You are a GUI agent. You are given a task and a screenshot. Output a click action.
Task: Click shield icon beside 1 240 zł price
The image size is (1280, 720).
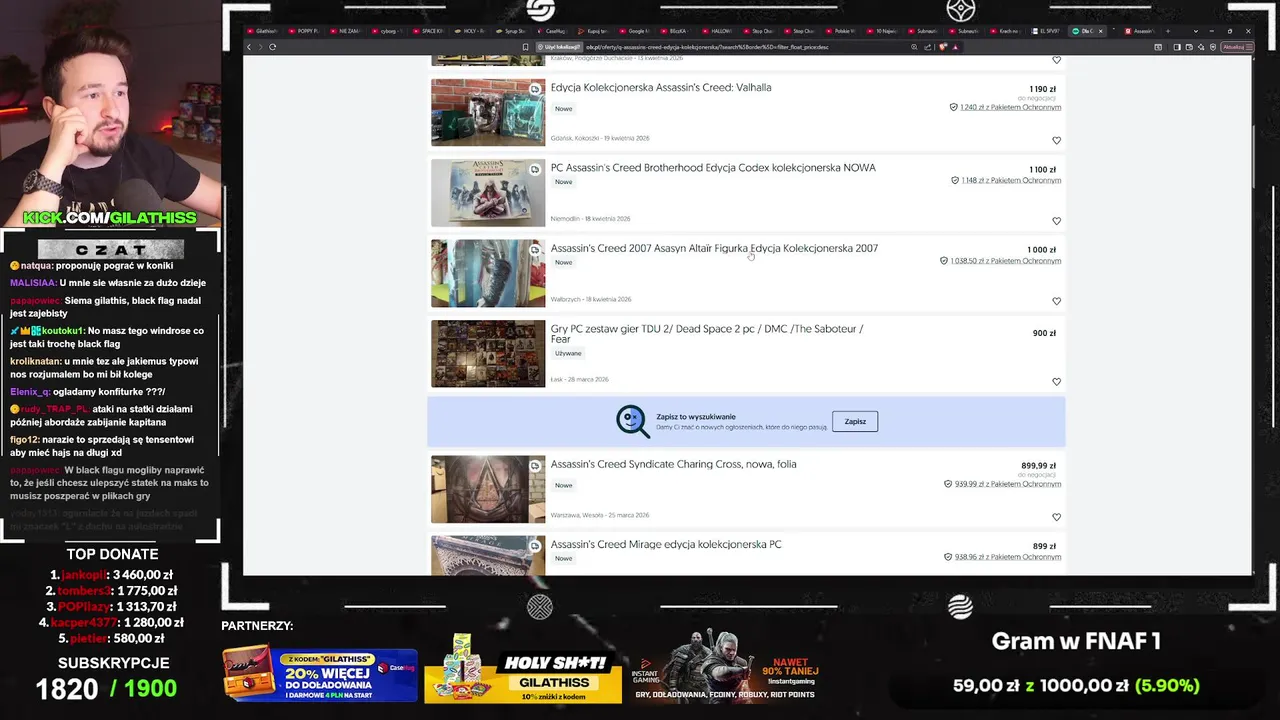953,107
